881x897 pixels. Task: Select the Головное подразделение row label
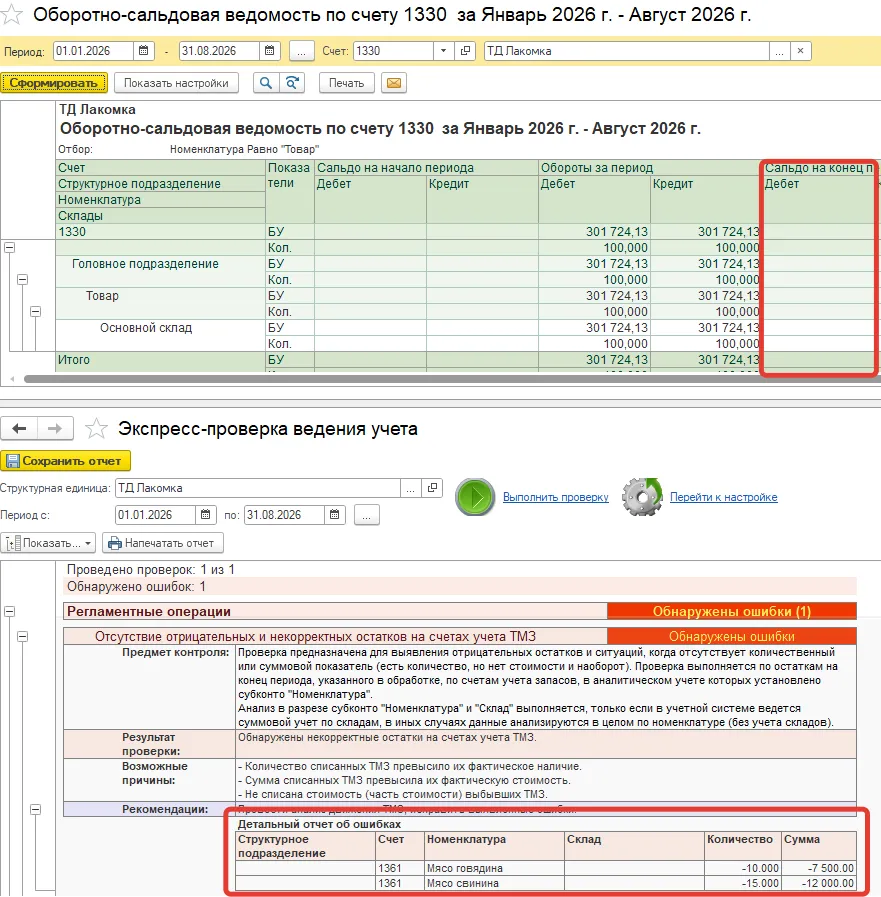pyautogui.click(x=145, y=264)
